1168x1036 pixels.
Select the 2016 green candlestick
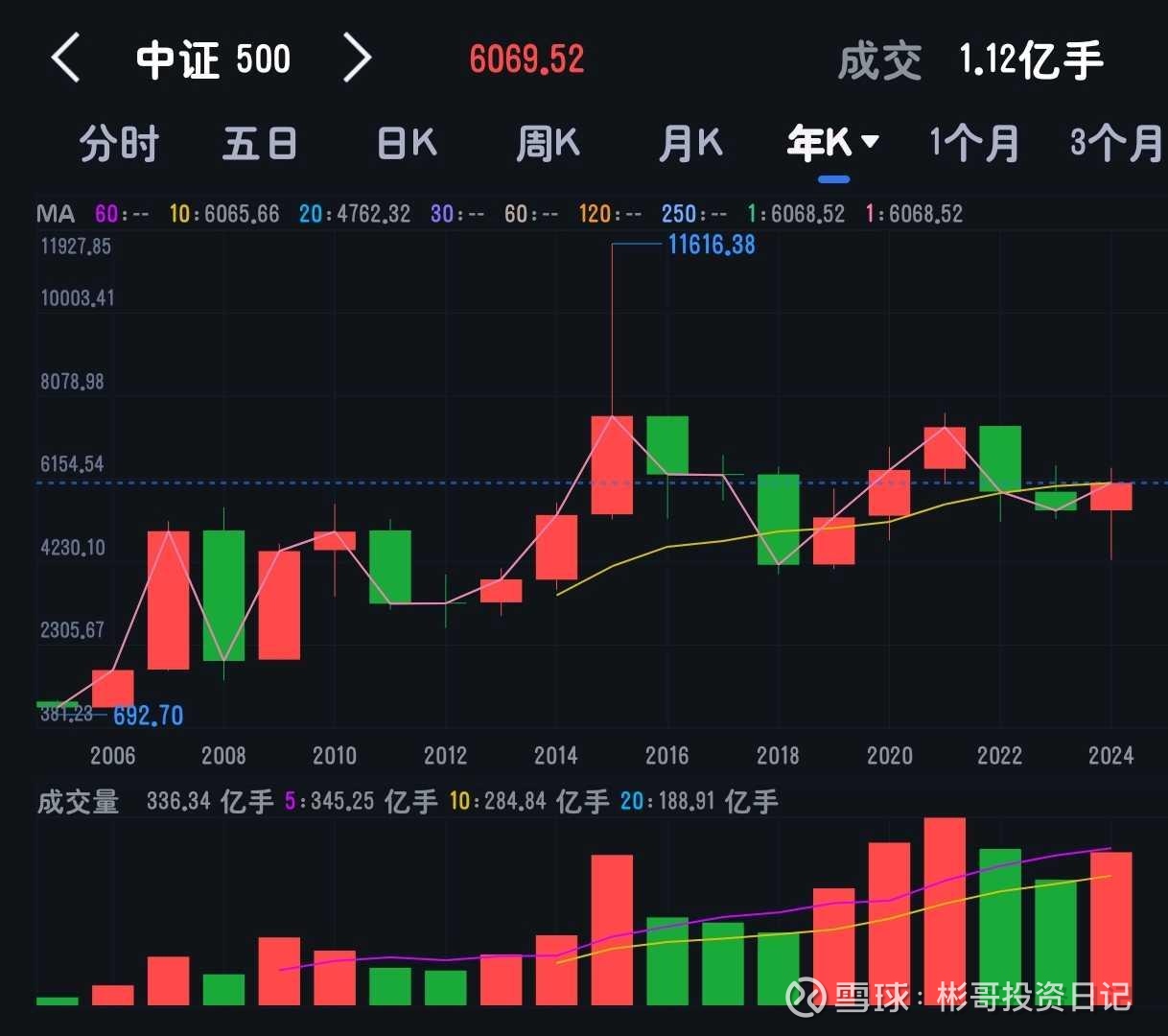tap(667, 445)
